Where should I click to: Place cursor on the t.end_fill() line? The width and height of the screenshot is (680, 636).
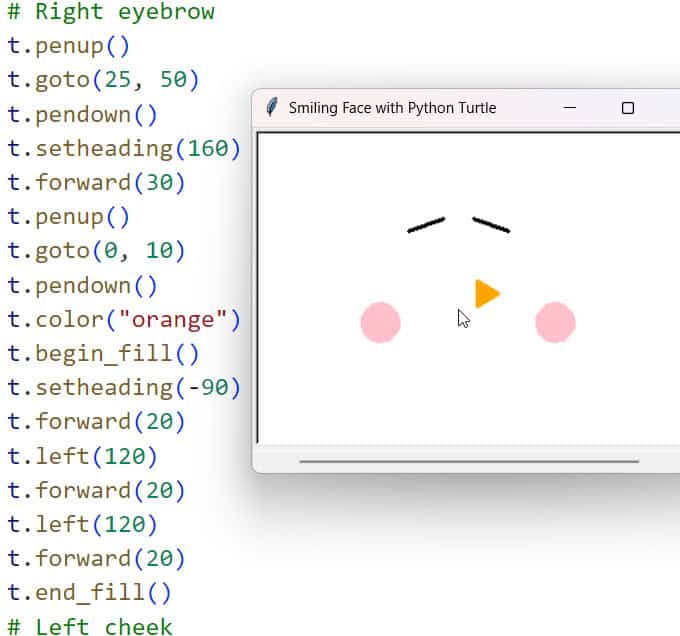pyautogui.click(x=89, y=593)
